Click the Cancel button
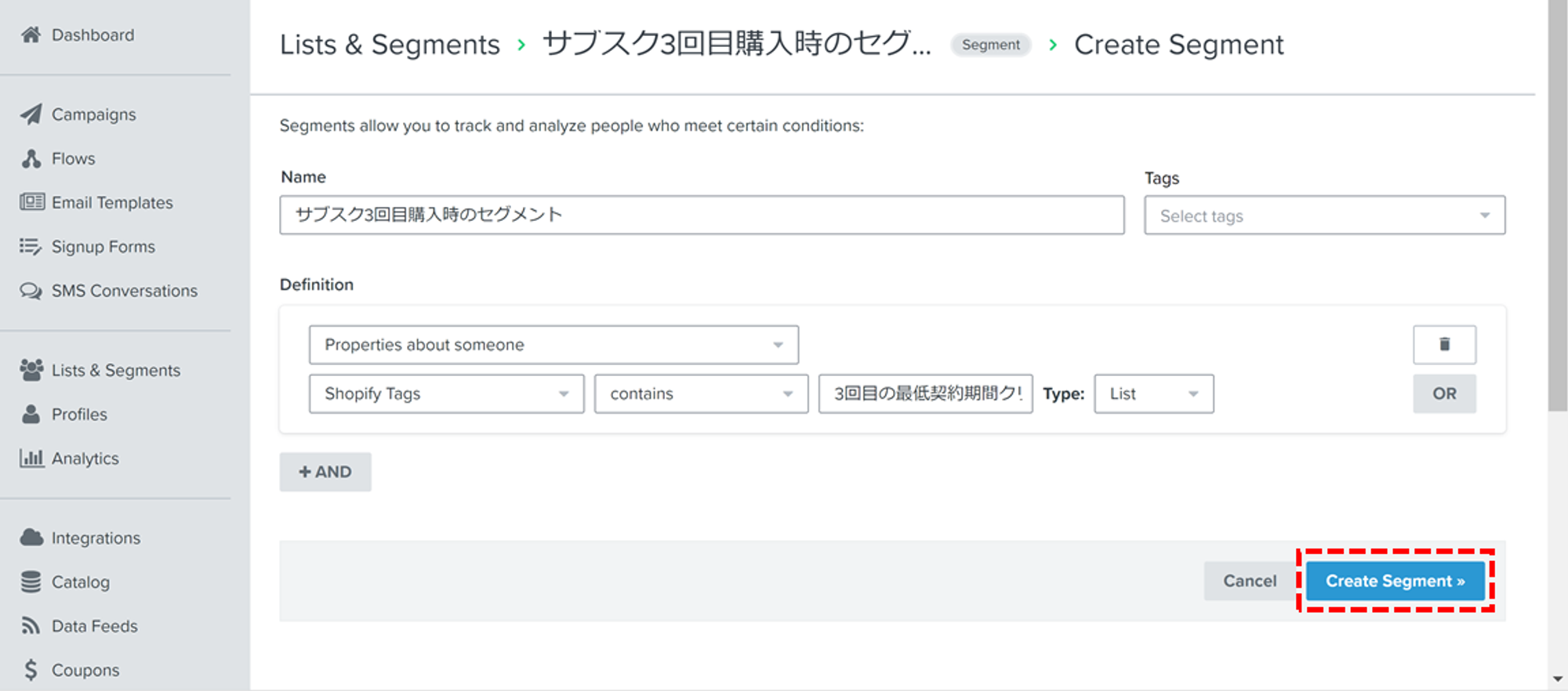 tap(1250, 581)
